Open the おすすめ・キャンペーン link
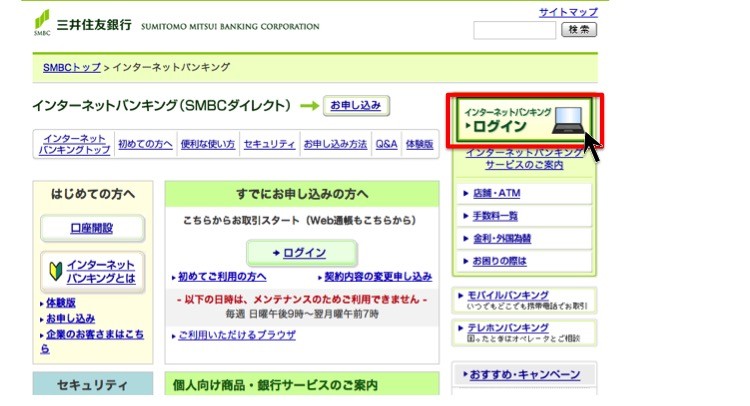The width and height of the screenshot is (750, 406). (x=525, y=374)
